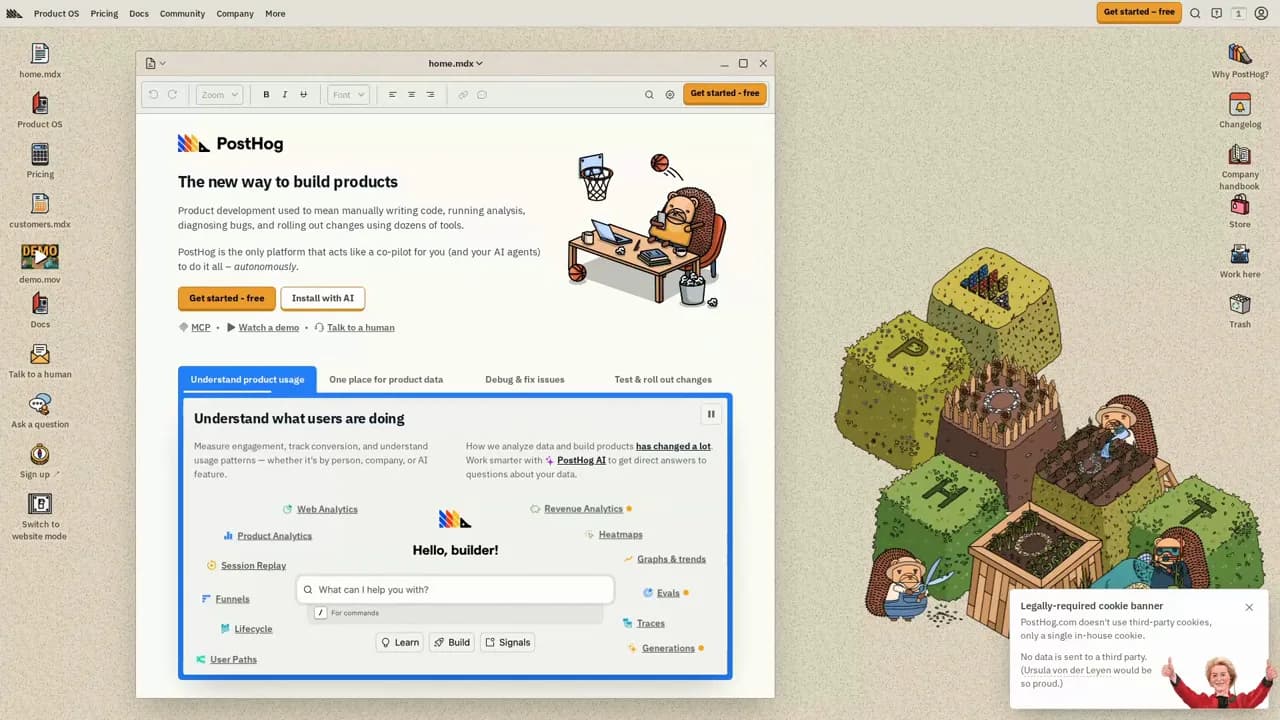Open the Sign up desktop icon

40,460
